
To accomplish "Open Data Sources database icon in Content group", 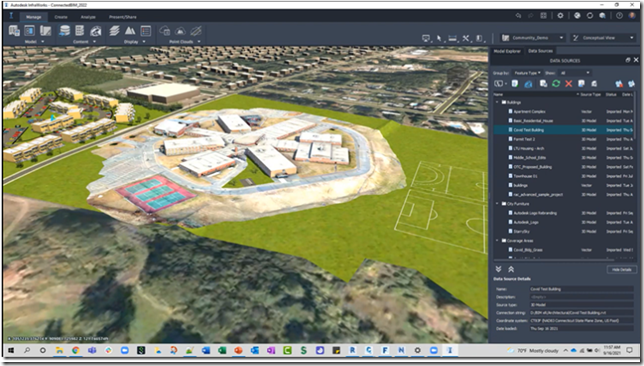I will (x=64, y=31).
